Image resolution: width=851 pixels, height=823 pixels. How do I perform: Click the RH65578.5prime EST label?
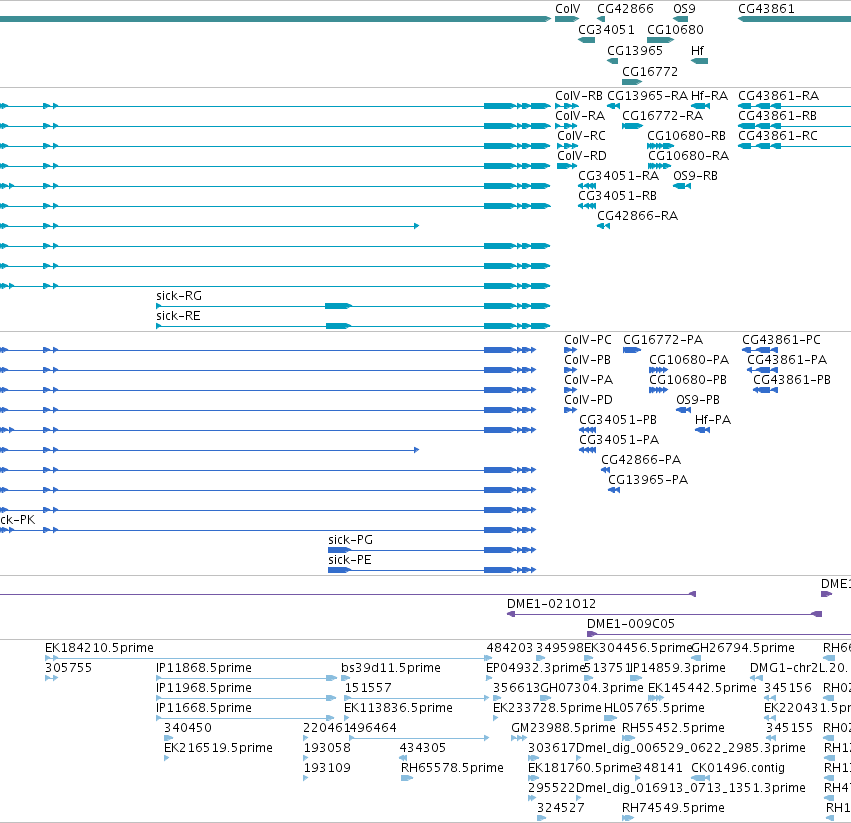tap(452, 768)
